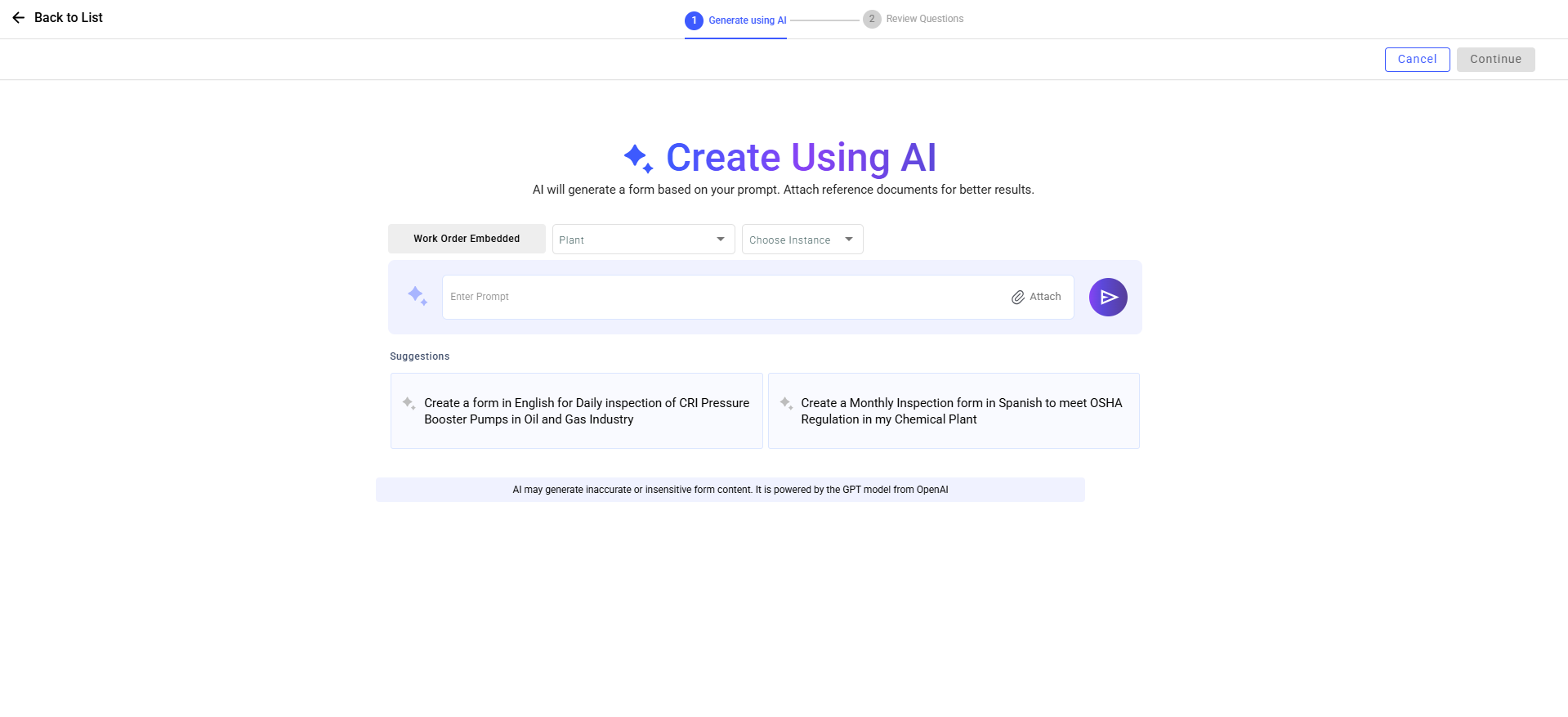Image resolution: width=1568 pixels, height=717 pixels.
Task: Submit the prompt with the purple send button
Action: point(1108,297)
